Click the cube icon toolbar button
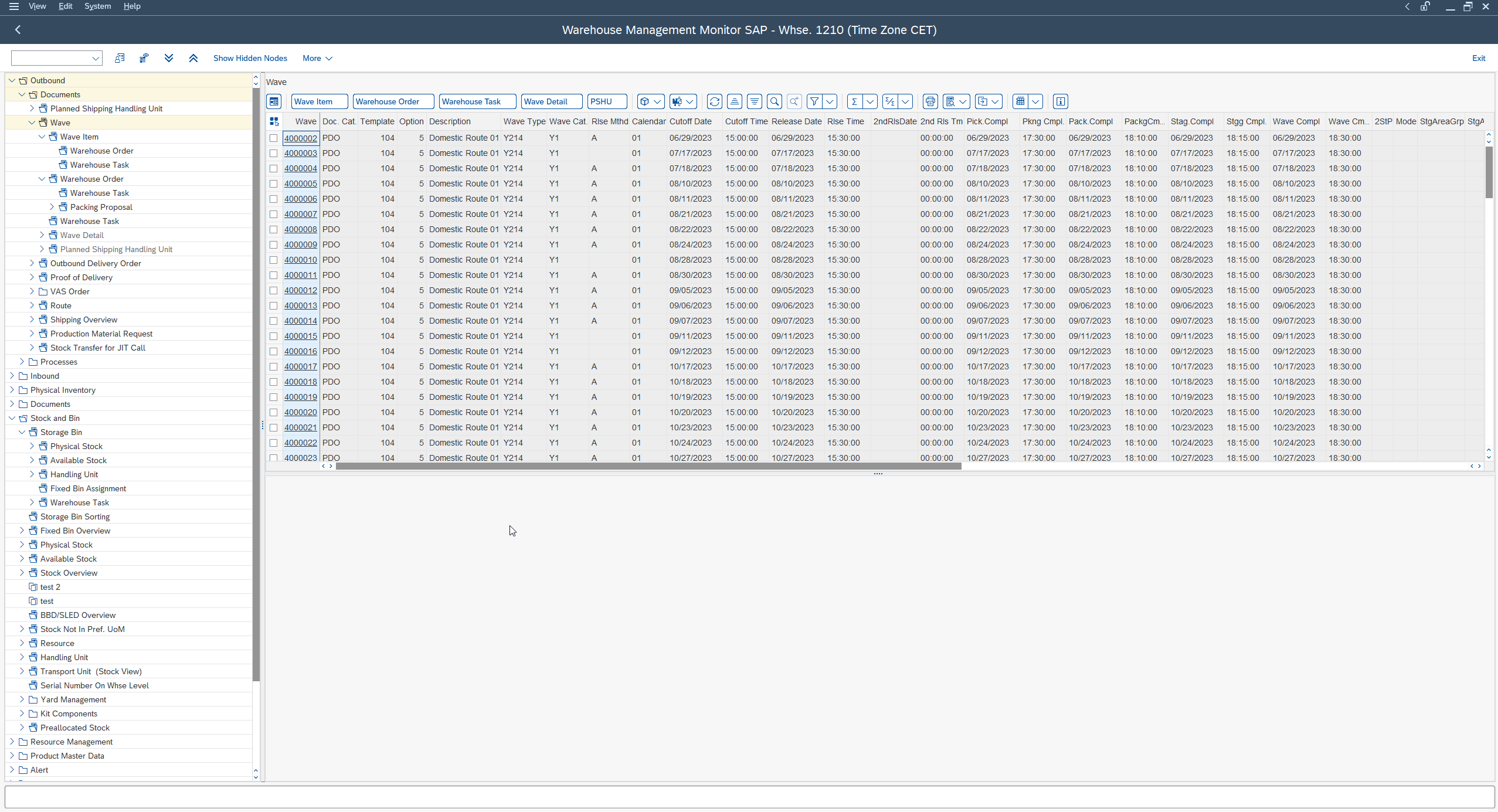The image size is (1498, 812). pos(644,101)
